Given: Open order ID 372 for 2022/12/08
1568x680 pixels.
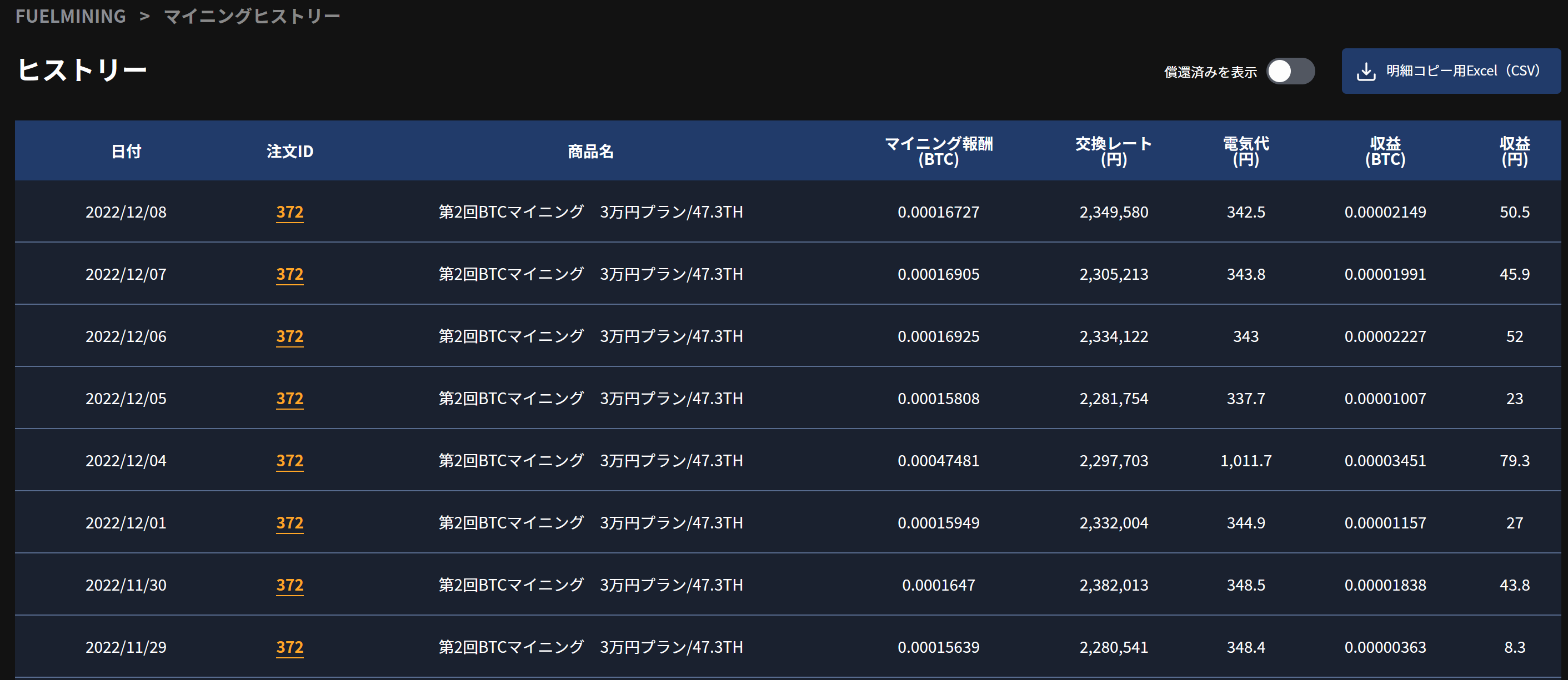Looking at the screenshot, I should [290, 211].
